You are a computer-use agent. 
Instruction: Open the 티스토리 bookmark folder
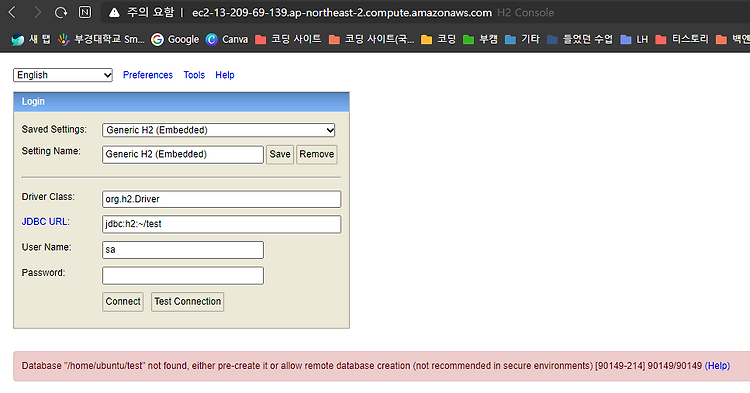pos(682,39)
